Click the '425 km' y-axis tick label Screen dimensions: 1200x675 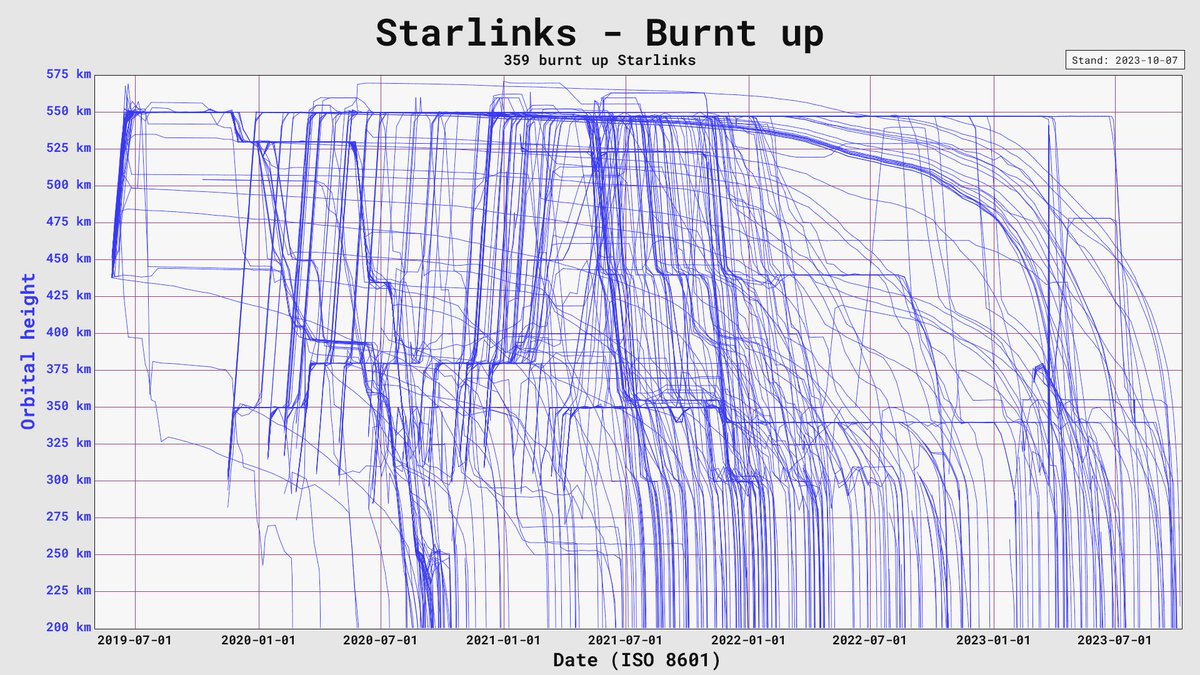(68, 296)
